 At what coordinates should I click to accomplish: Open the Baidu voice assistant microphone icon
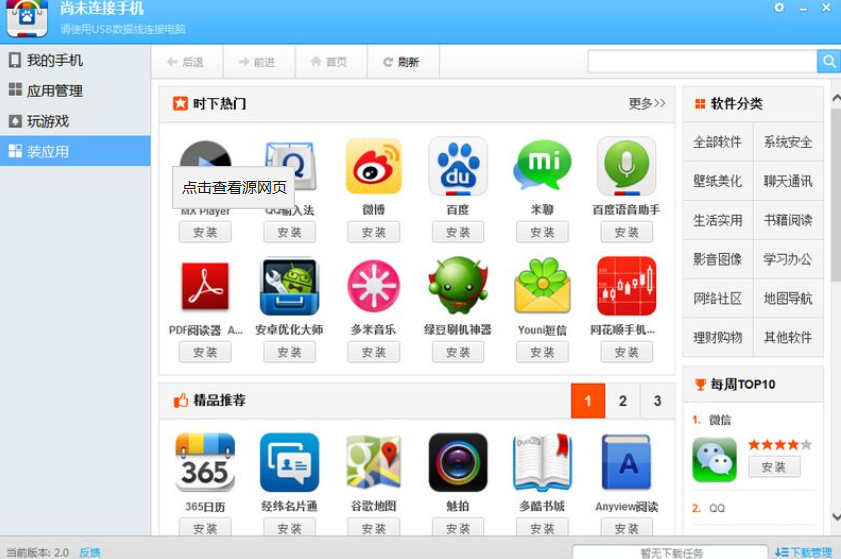626,166
